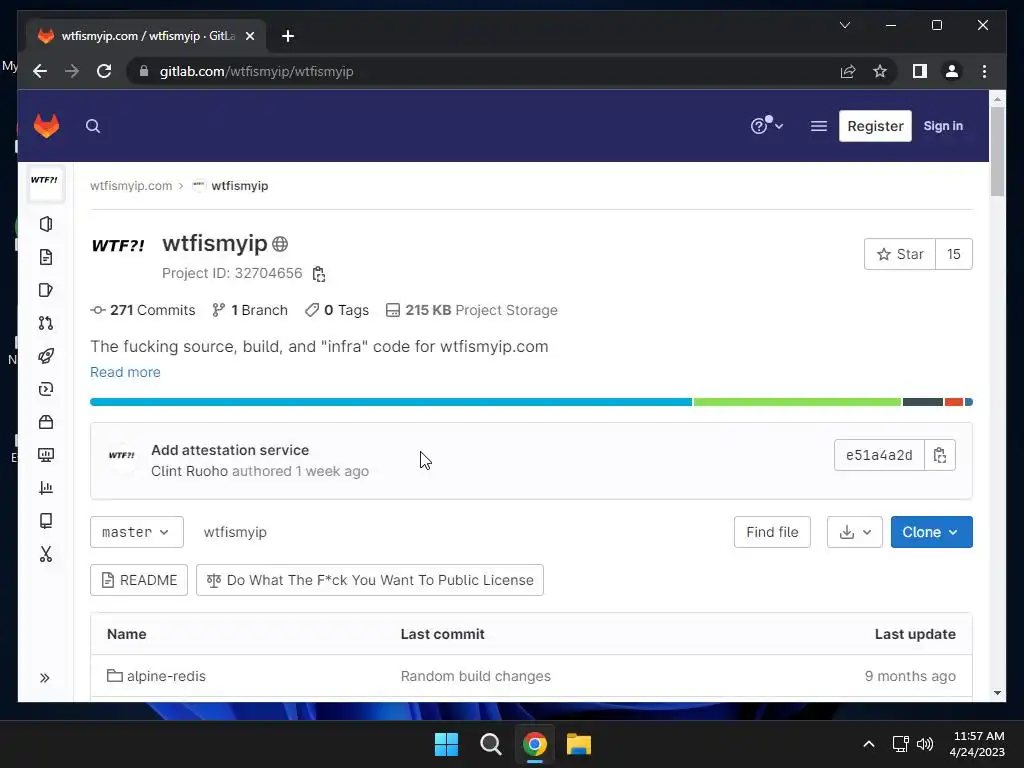Open Merge requests sidebar icon
This screenshot has height=768, width=1024.
[x=46, y=323]
